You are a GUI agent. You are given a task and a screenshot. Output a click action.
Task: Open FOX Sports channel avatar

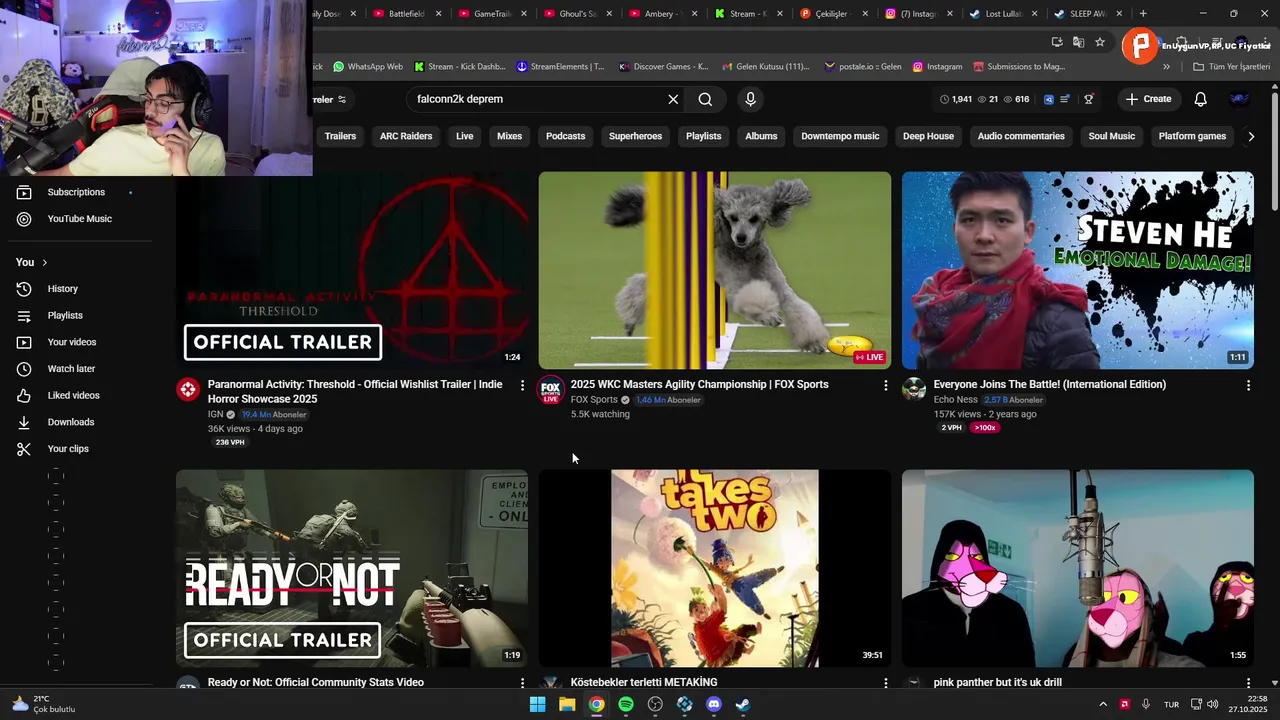(551, 390)
